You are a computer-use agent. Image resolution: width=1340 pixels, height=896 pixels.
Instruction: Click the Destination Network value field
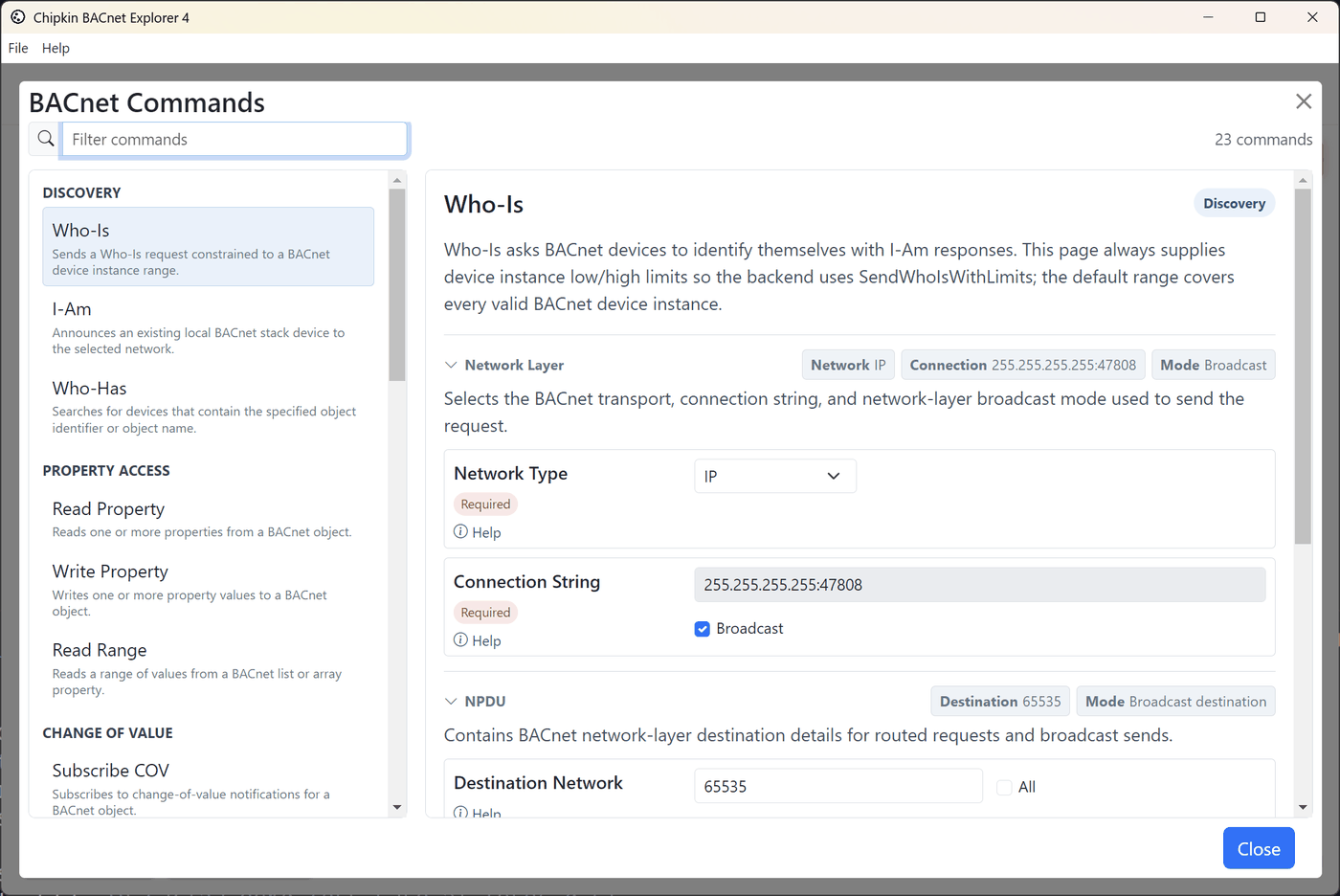click(838, 786)
